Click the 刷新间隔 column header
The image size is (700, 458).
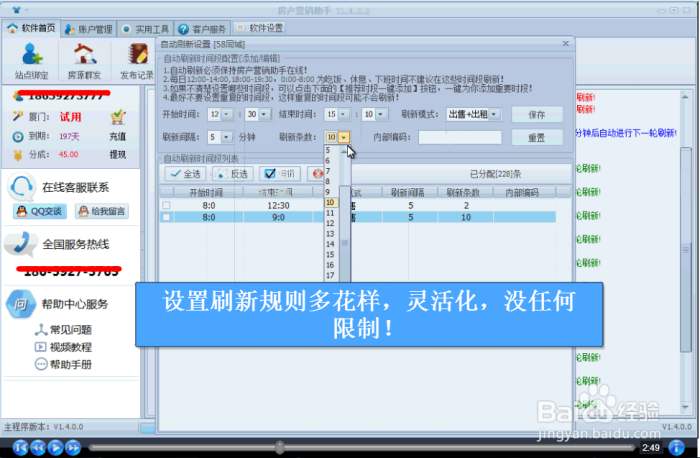(x=408, y=192)
